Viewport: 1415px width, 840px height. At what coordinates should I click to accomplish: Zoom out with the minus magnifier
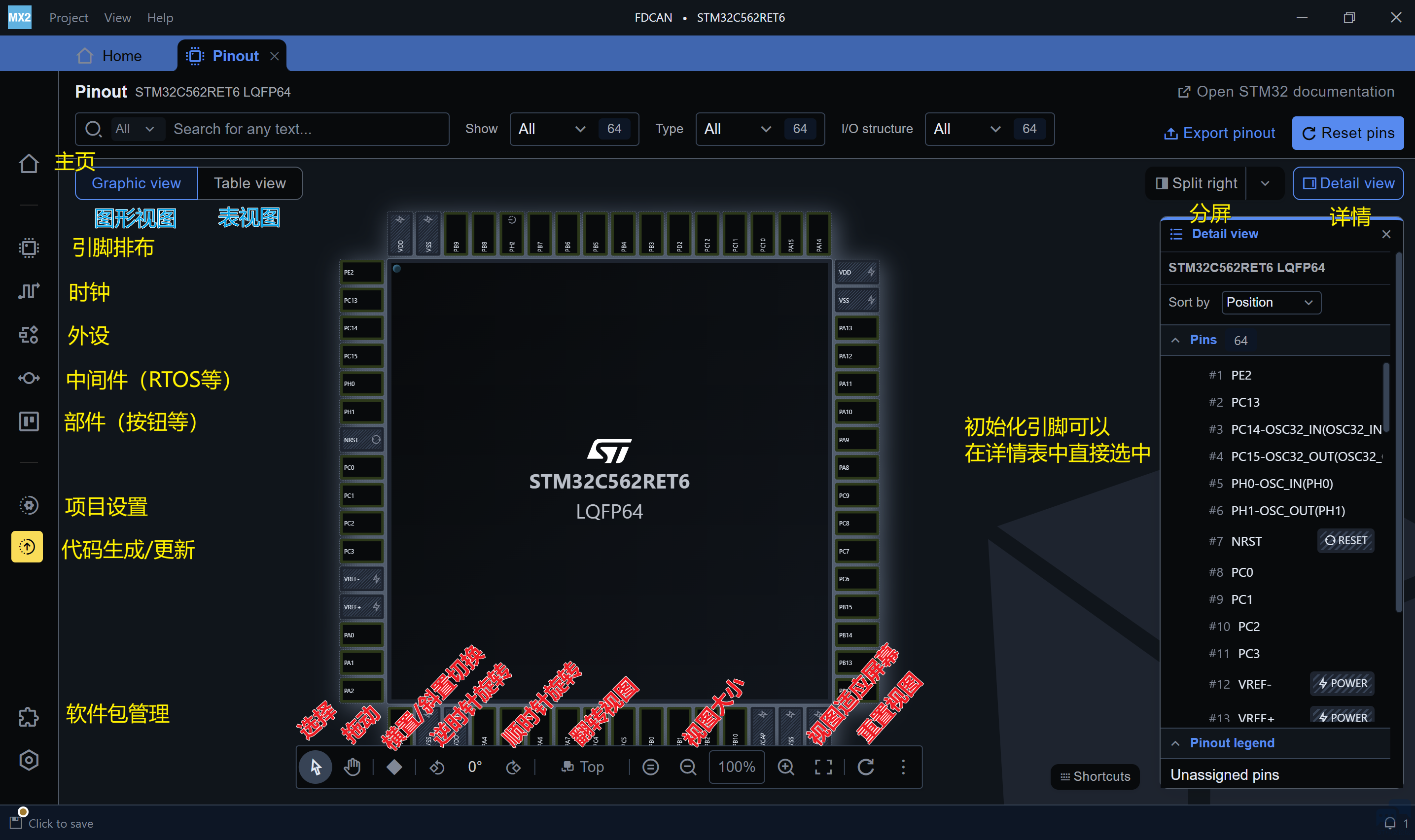pyautogui.click(x=688, y=767)
